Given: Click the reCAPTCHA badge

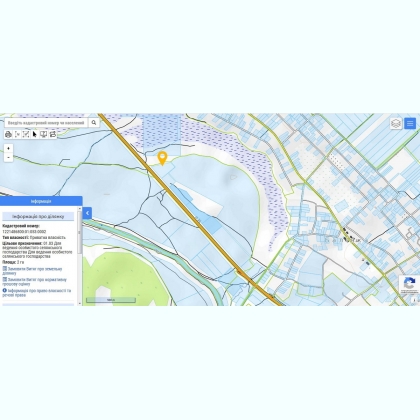Looking at the screenshot, I should [409, 285].
